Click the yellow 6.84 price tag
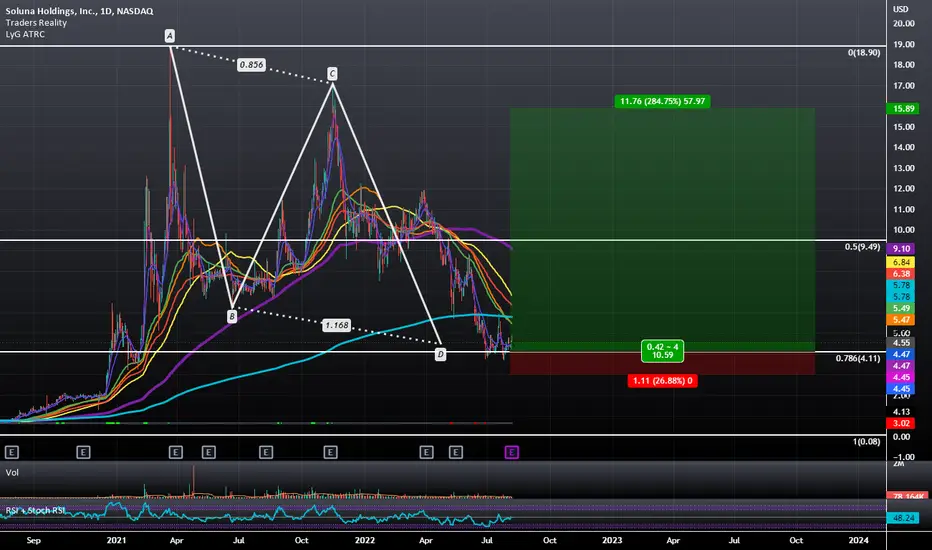Viewport: 932px width, 550px height. click(x=901, y=262)
